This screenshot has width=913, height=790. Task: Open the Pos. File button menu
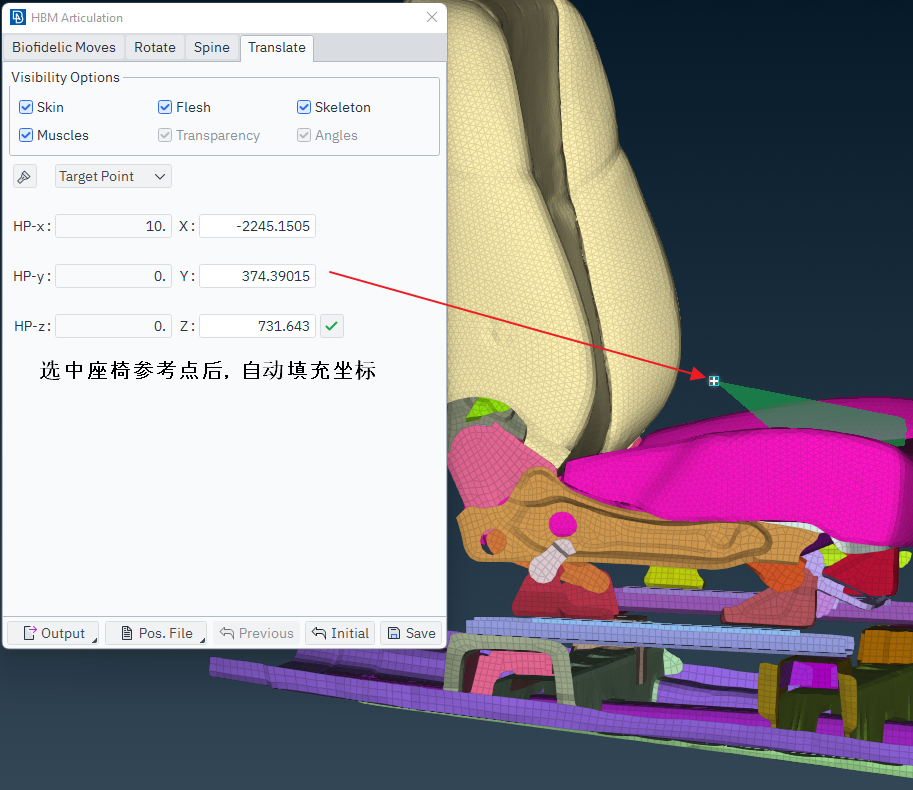tap(156, 633)
